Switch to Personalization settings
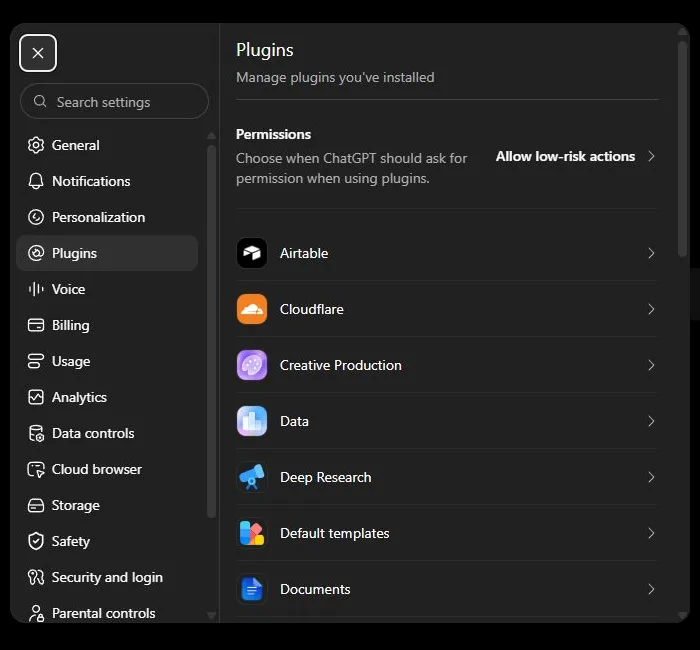Screen dimensions: 700x650 coord(107,217)
